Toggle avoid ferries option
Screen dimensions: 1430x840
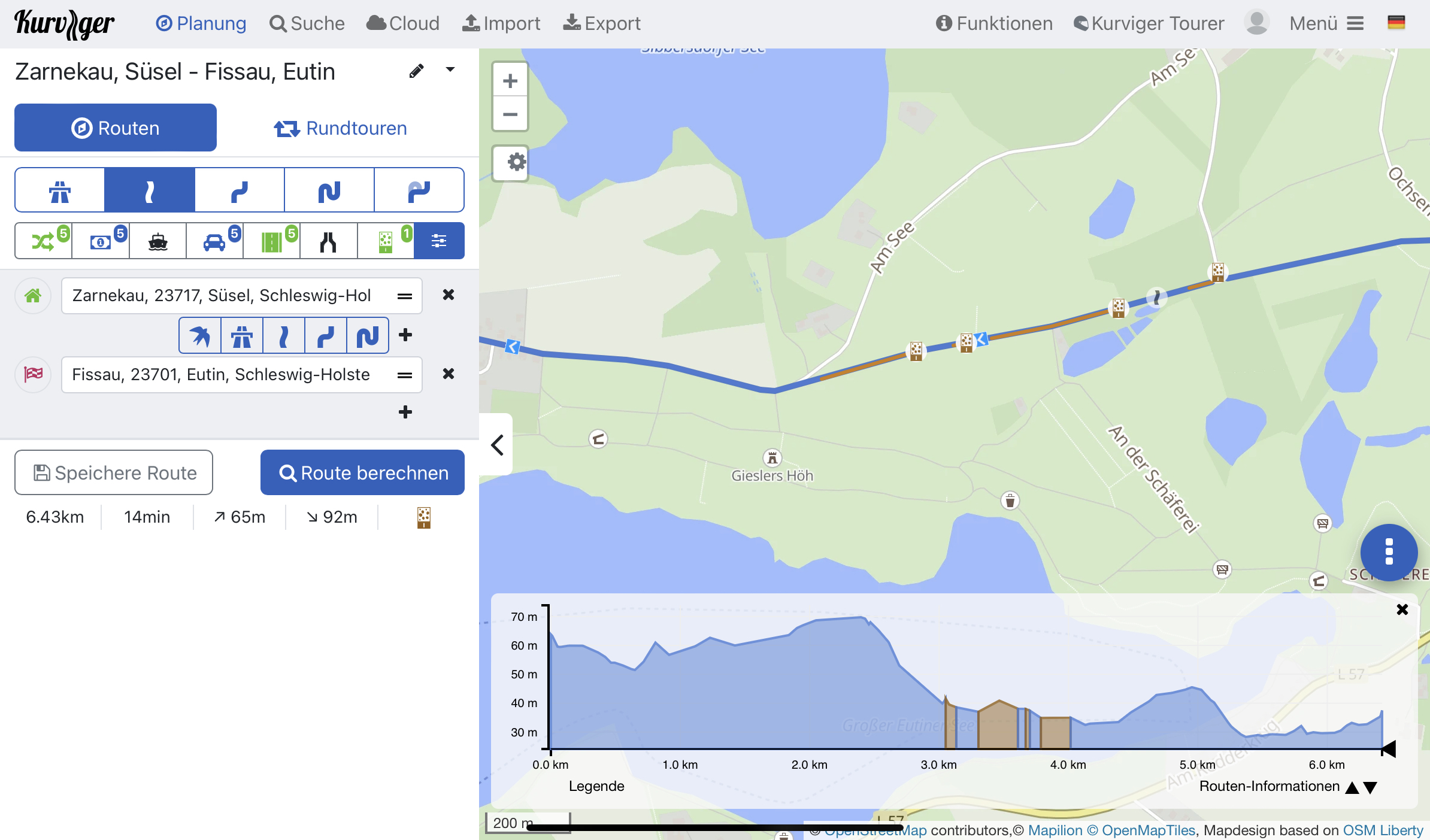[x=157, y=241]
